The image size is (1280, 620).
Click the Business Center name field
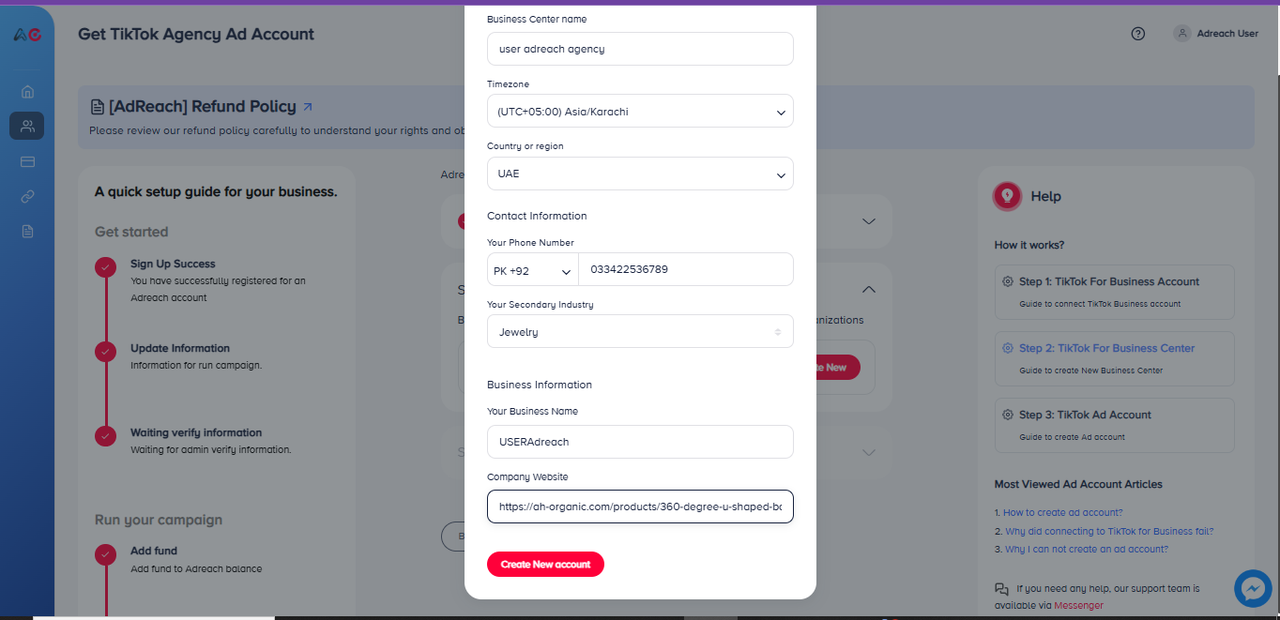pos(640,49)
